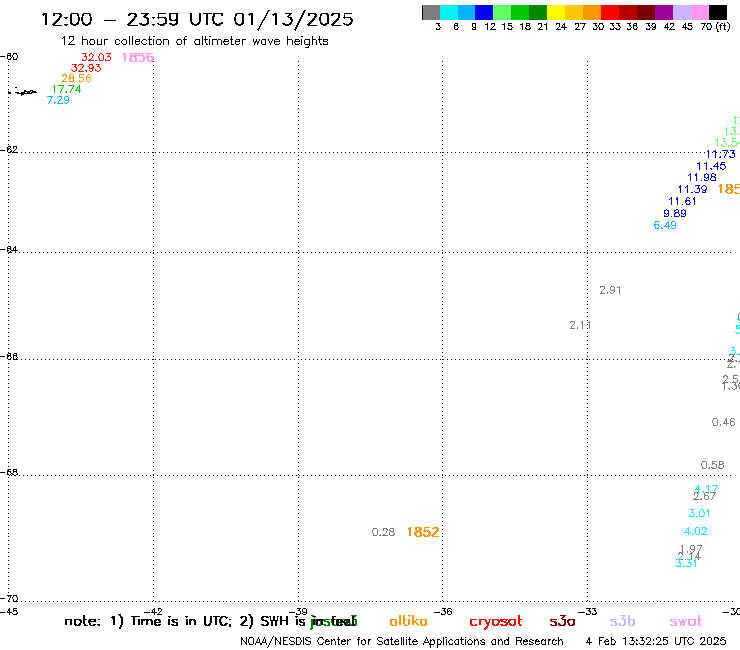
Task: Click the light blue value 6.49
Action: tap(665, 225)
